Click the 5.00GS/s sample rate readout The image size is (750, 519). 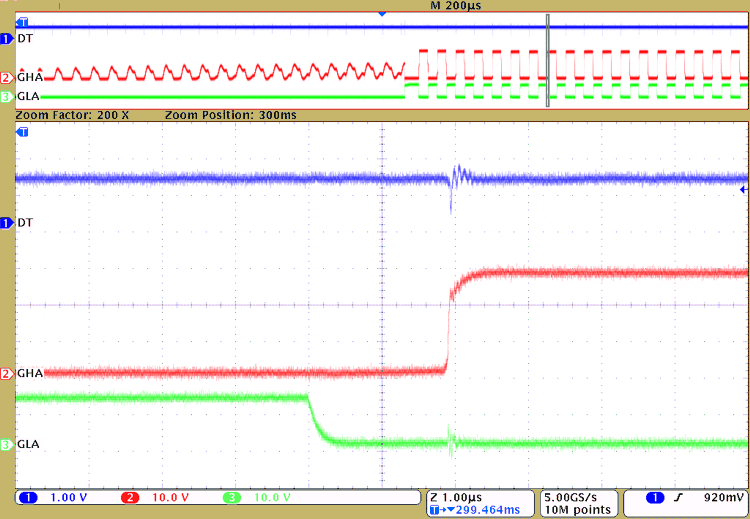pyautogui.click(x=575, y=496)
